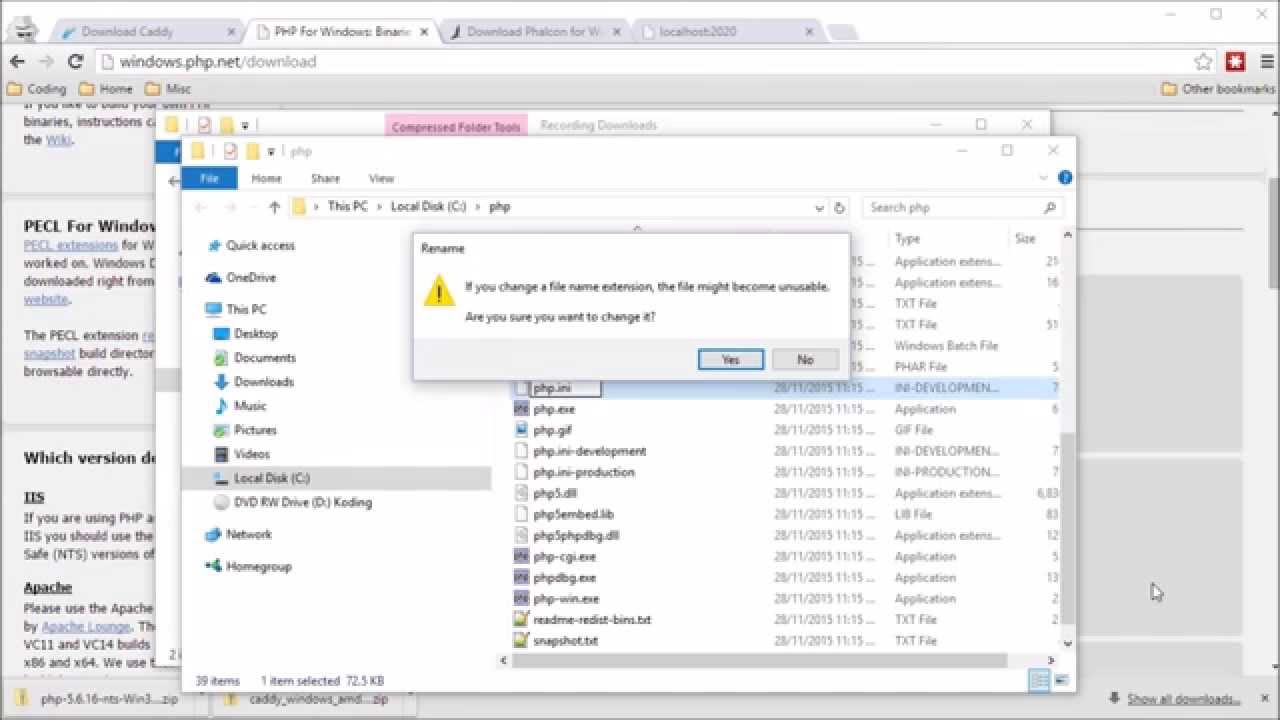
Task: Switch to the localhost:2020 browser tab
Action: (727, 32)
